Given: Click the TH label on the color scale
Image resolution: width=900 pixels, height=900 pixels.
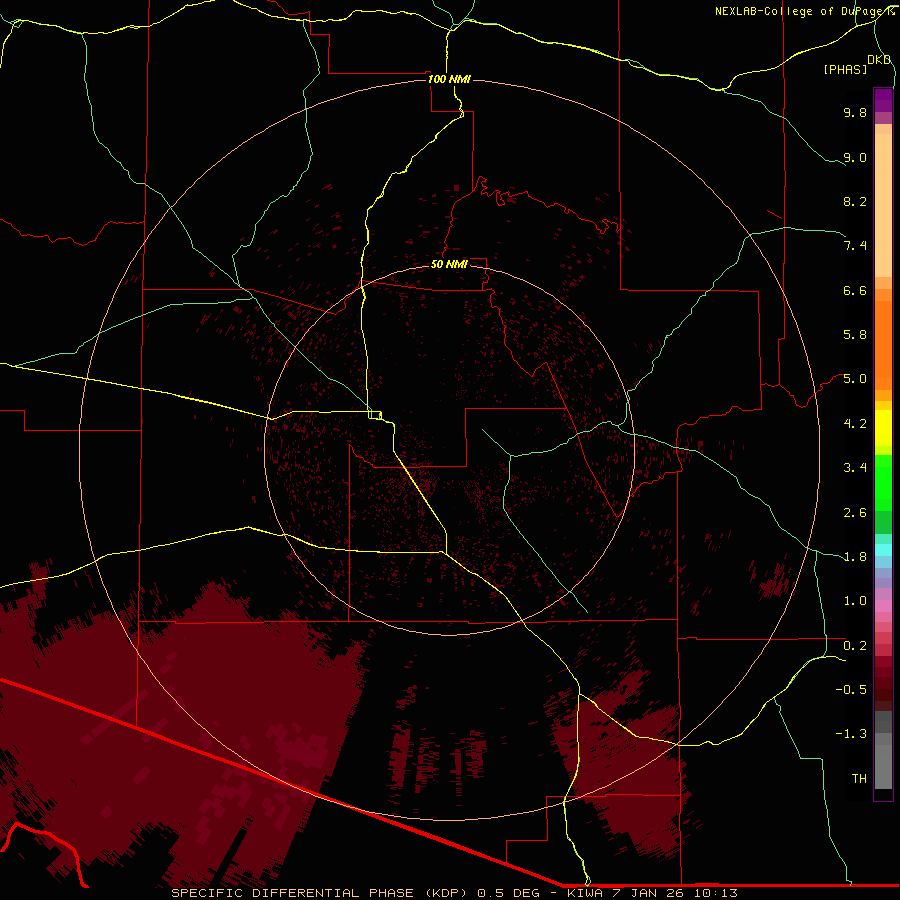Looking at the screenshot, I should (859, 779).
